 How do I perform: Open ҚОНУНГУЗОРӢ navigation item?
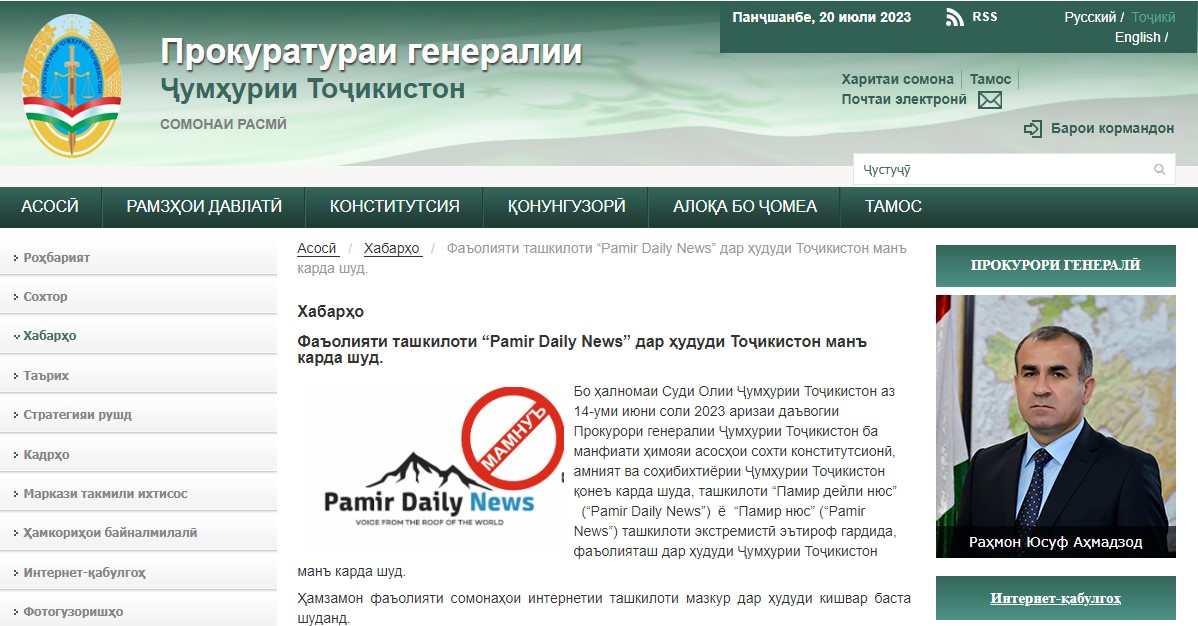pyautogui.click(x=566, y=206)
